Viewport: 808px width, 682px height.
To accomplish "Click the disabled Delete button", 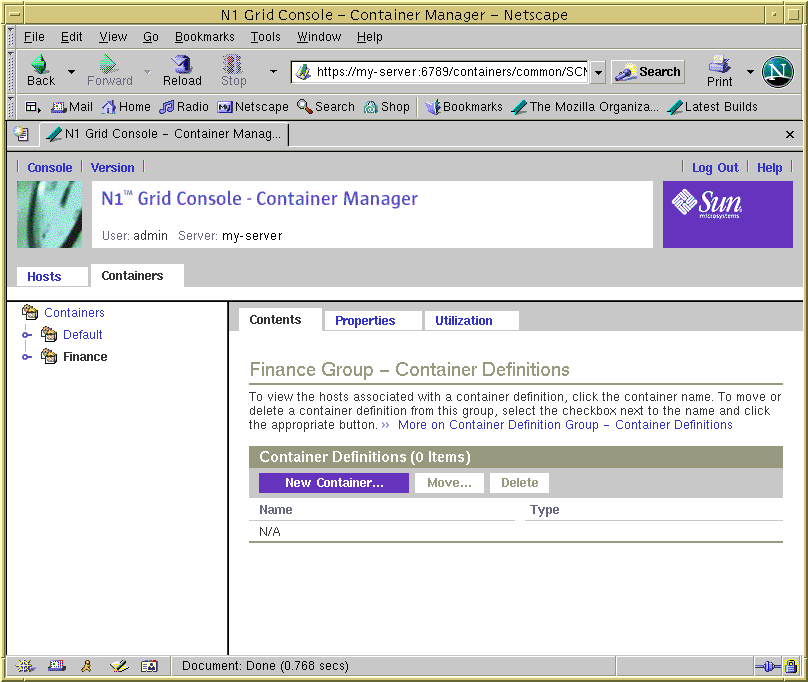I will (x=519, y=483).
